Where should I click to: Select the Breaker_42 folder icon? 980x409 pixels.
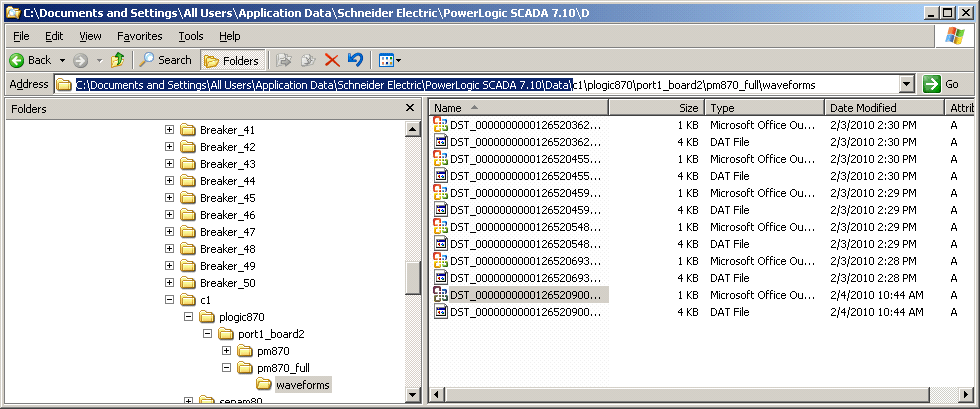pyautogui.click(x=188, y=147)
